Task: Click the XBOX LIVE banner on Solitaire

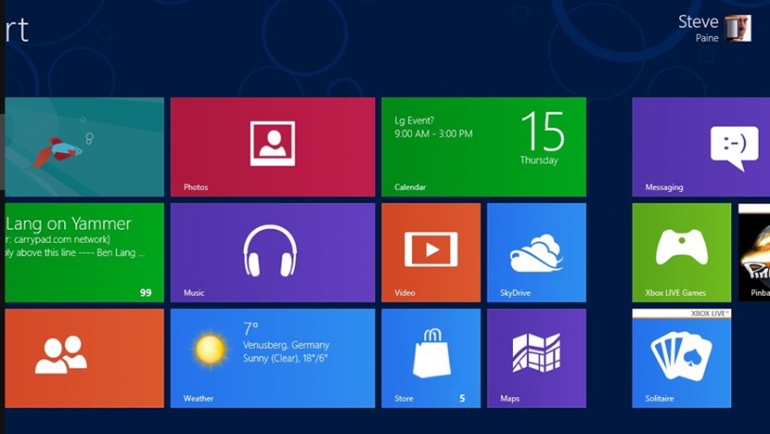Action: (682, 313)
